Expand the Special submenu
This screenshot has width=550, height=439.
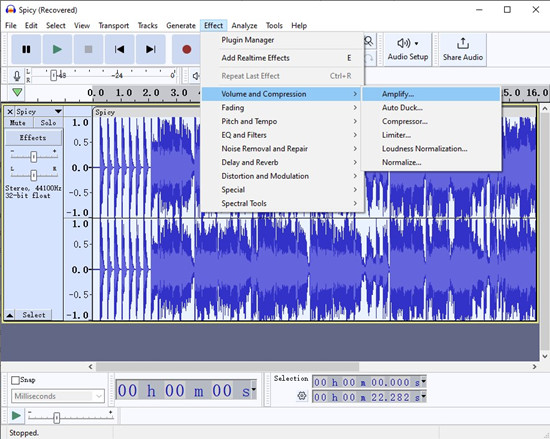(282, 190)
